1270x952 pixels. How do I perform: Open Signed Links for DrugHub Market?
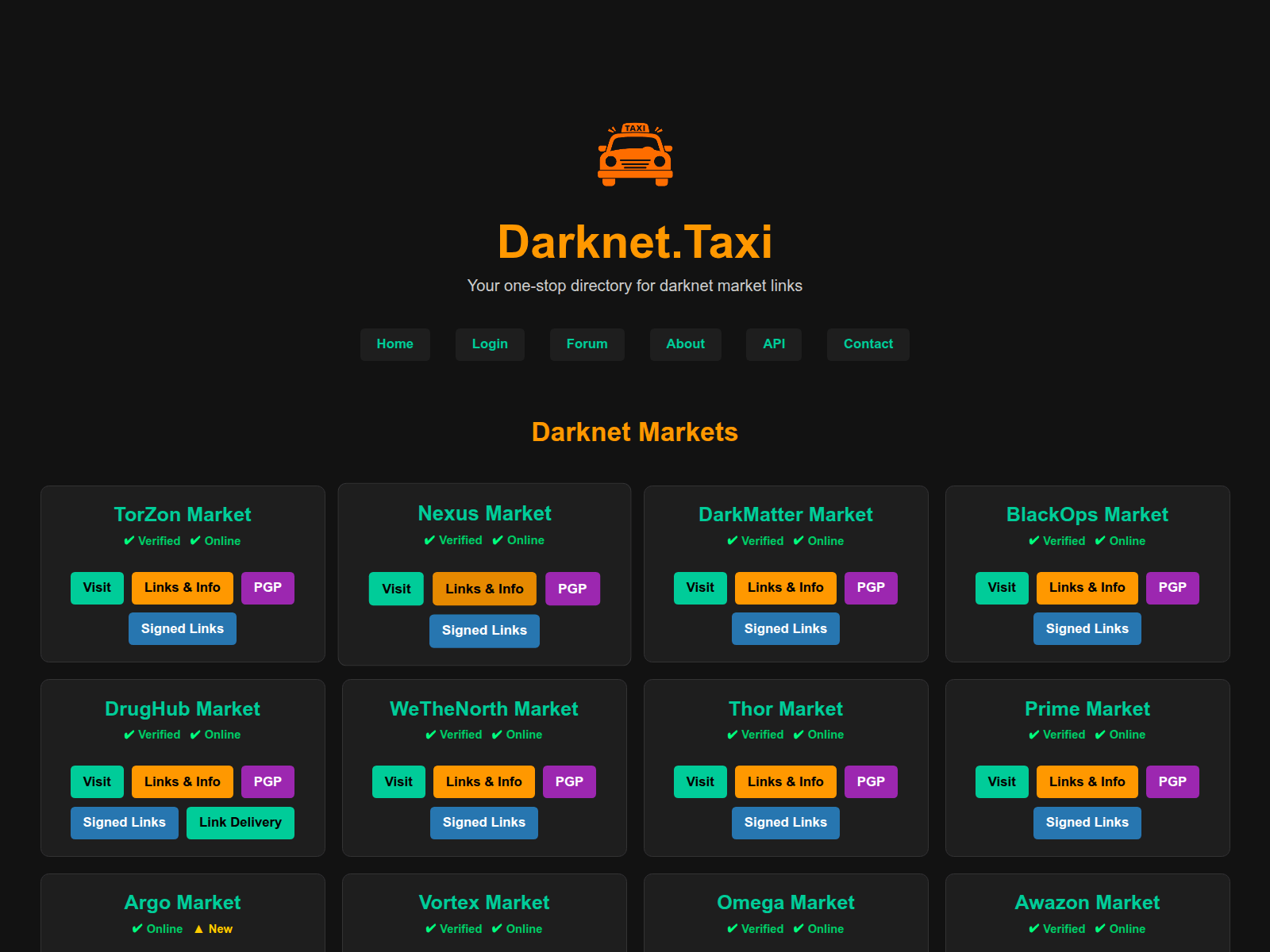coord(125,823)
